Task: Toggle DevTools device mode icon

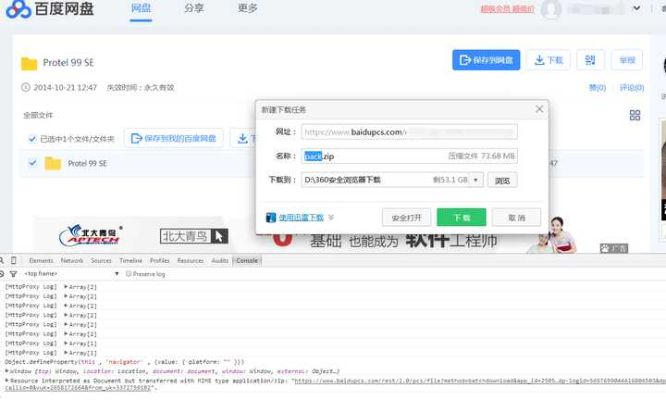Action: (x=15, y=260)
